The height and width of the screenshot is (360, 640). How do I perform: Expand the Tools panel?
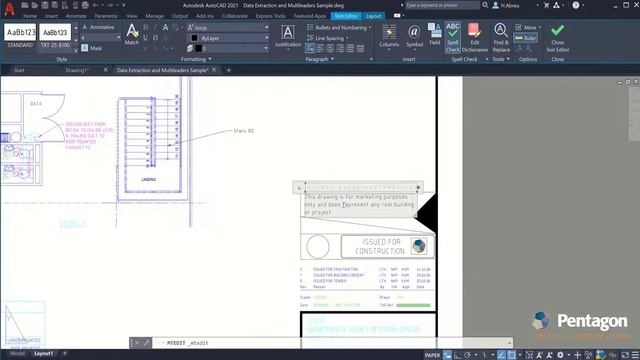coord(501,59)
